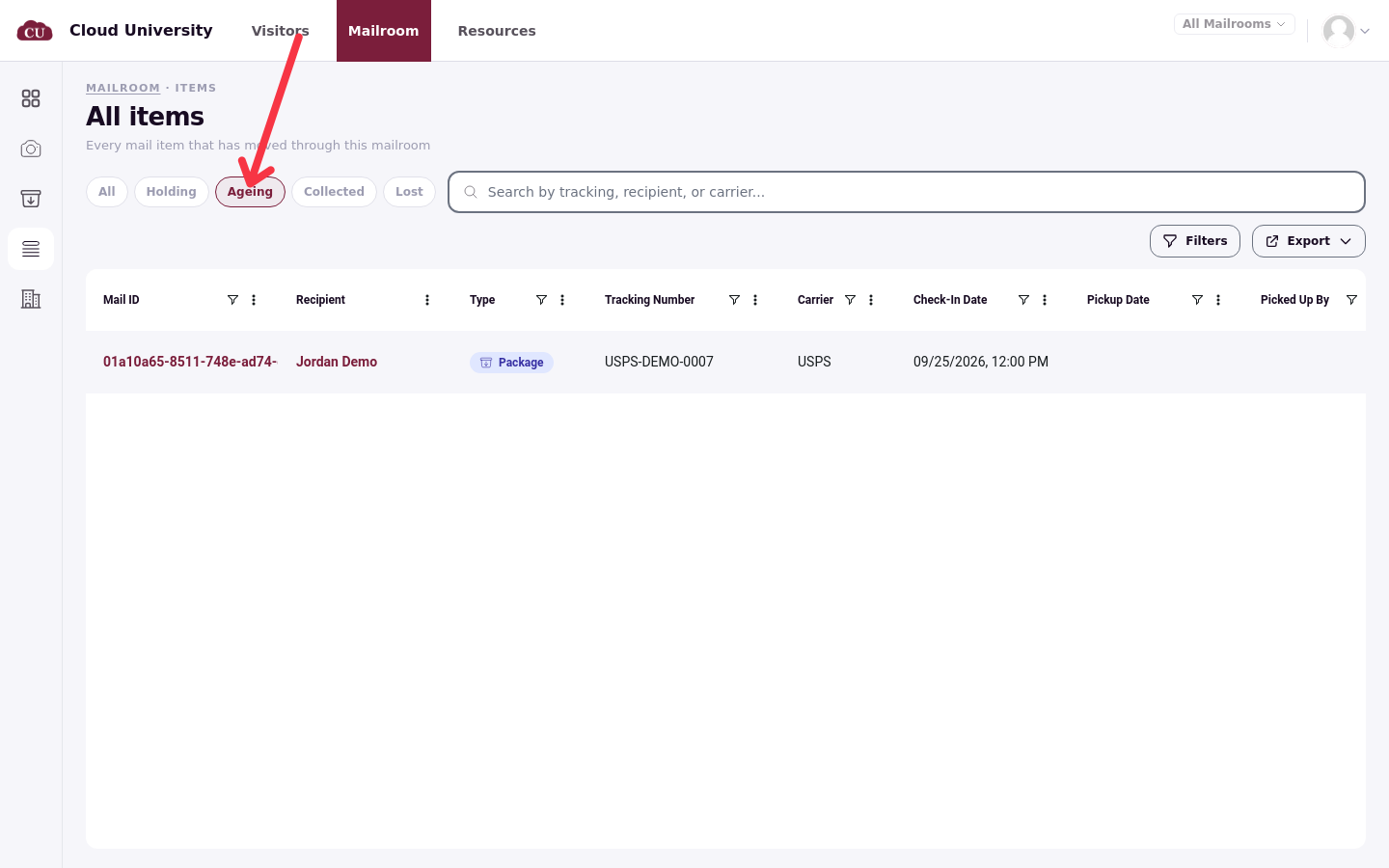Open the Pickup Date column options menu
Image resolution: width=1389 pixels, height=868 pixels.
(x=1218, y=300)
